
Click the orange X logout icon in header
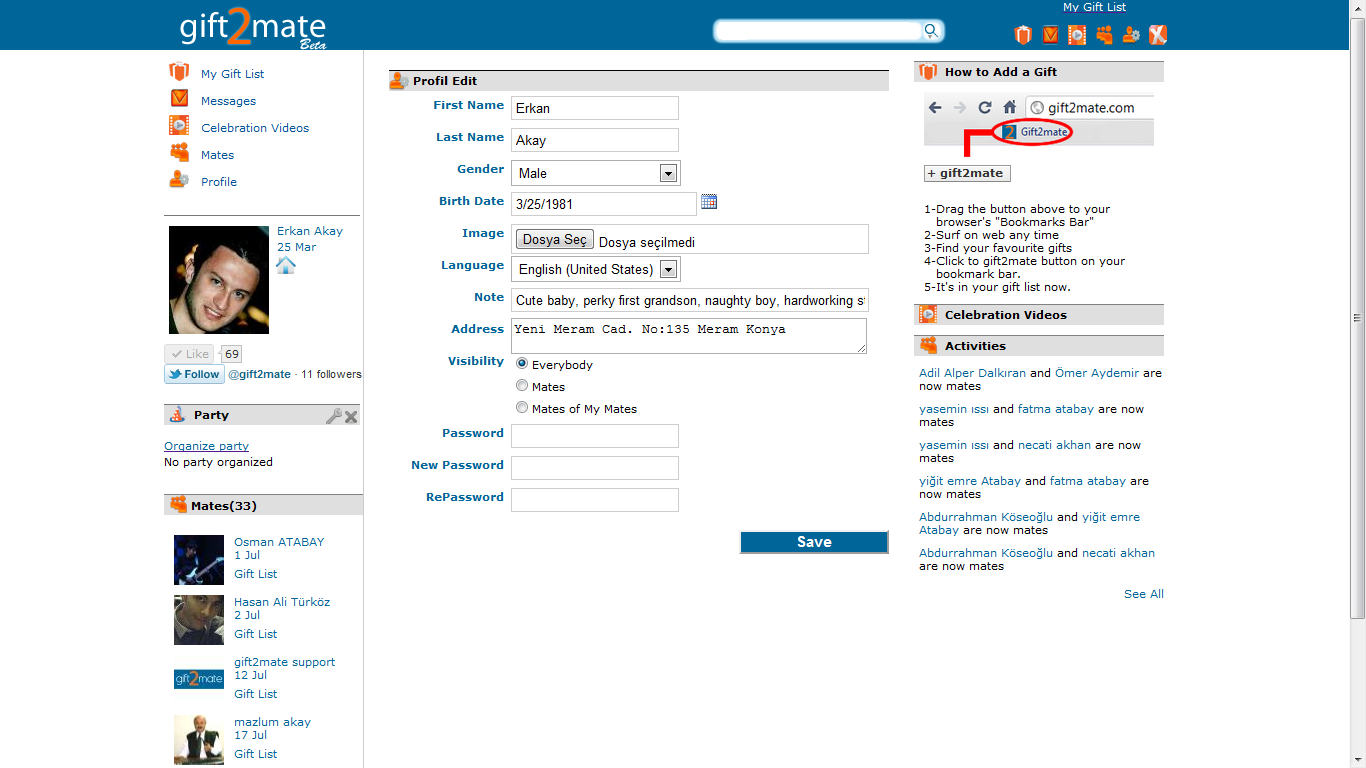click(1158, 35)
